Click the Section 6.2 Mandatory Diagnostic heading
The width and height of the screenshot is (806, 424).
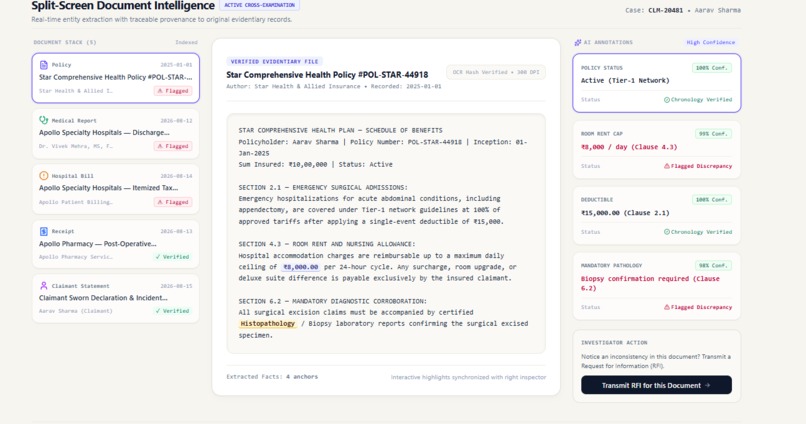tap(333, 301)
